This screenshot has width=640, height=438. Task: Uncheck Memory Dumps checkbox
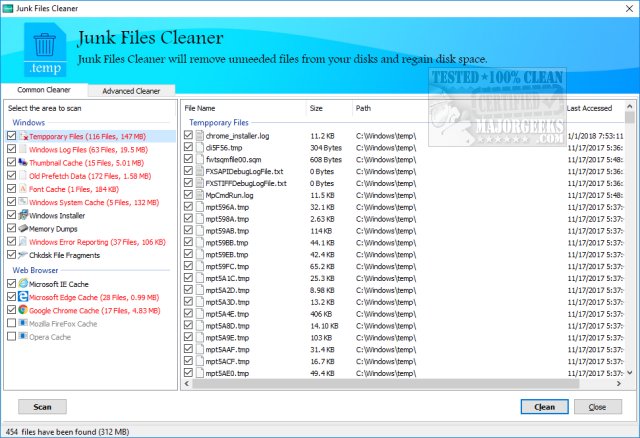11,228
